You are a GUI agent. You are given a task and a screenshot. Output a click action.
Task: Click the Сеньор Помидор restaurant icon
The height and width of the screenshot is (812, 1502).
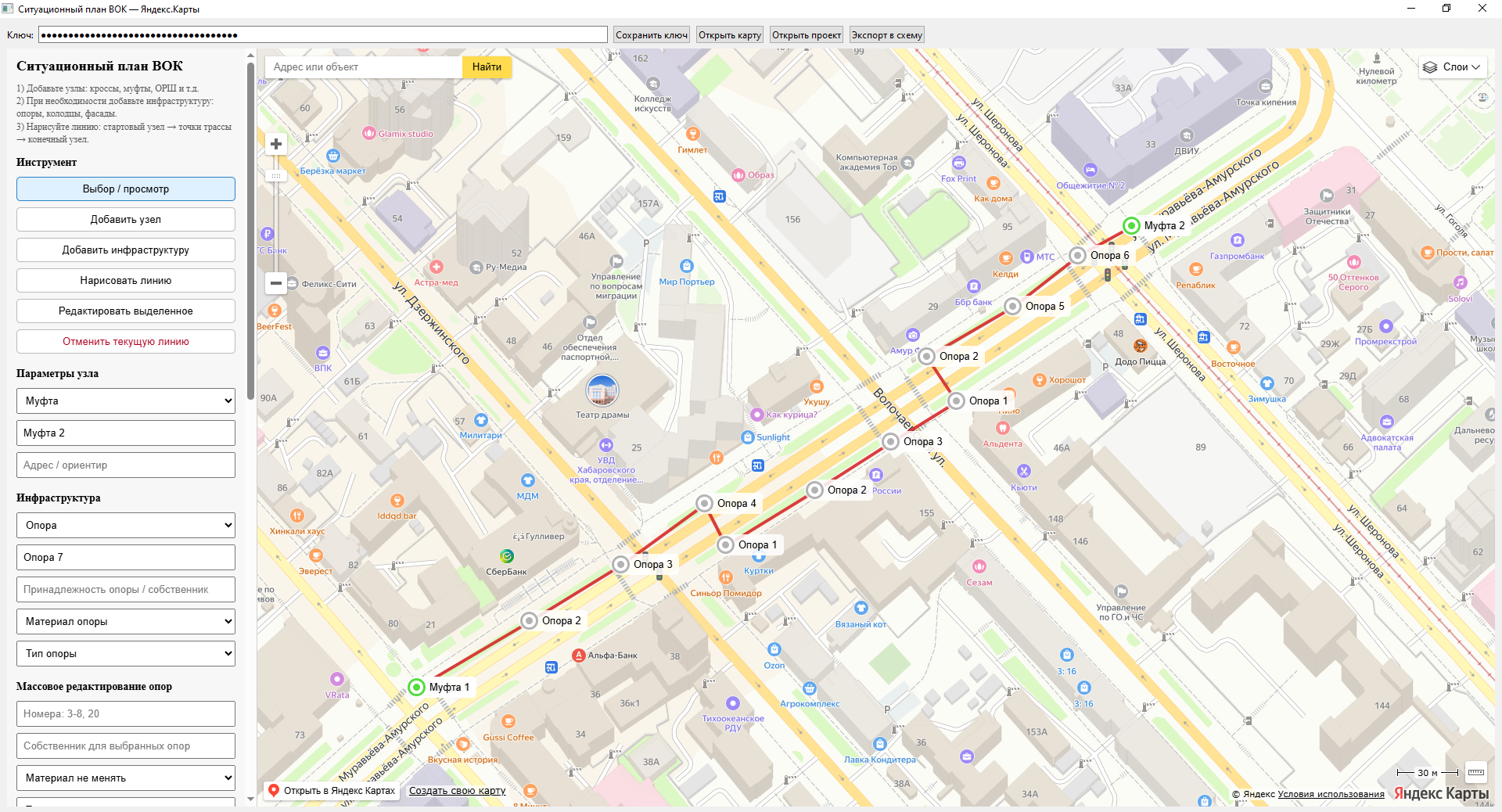coord(726,578)
